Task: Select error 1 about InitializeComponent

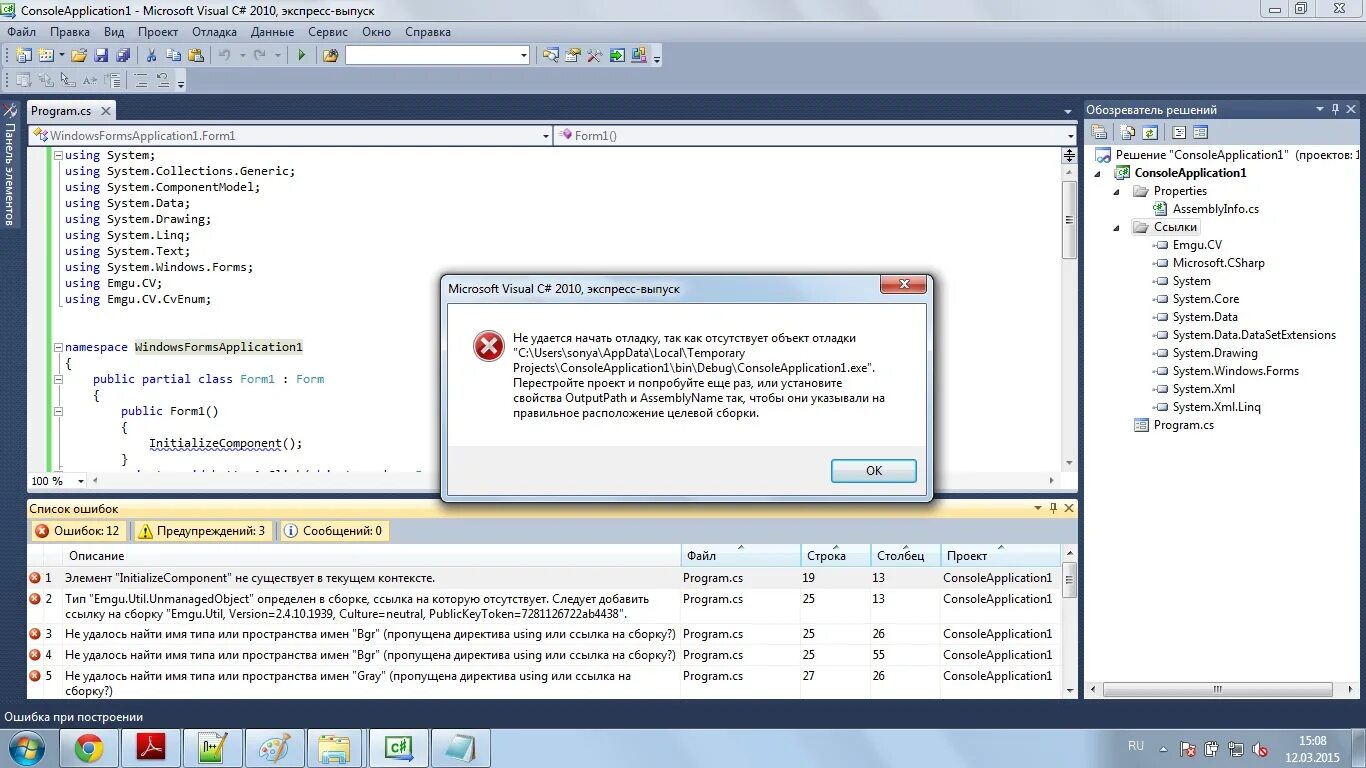Action: pyautogui.click(x=544, y=578)
